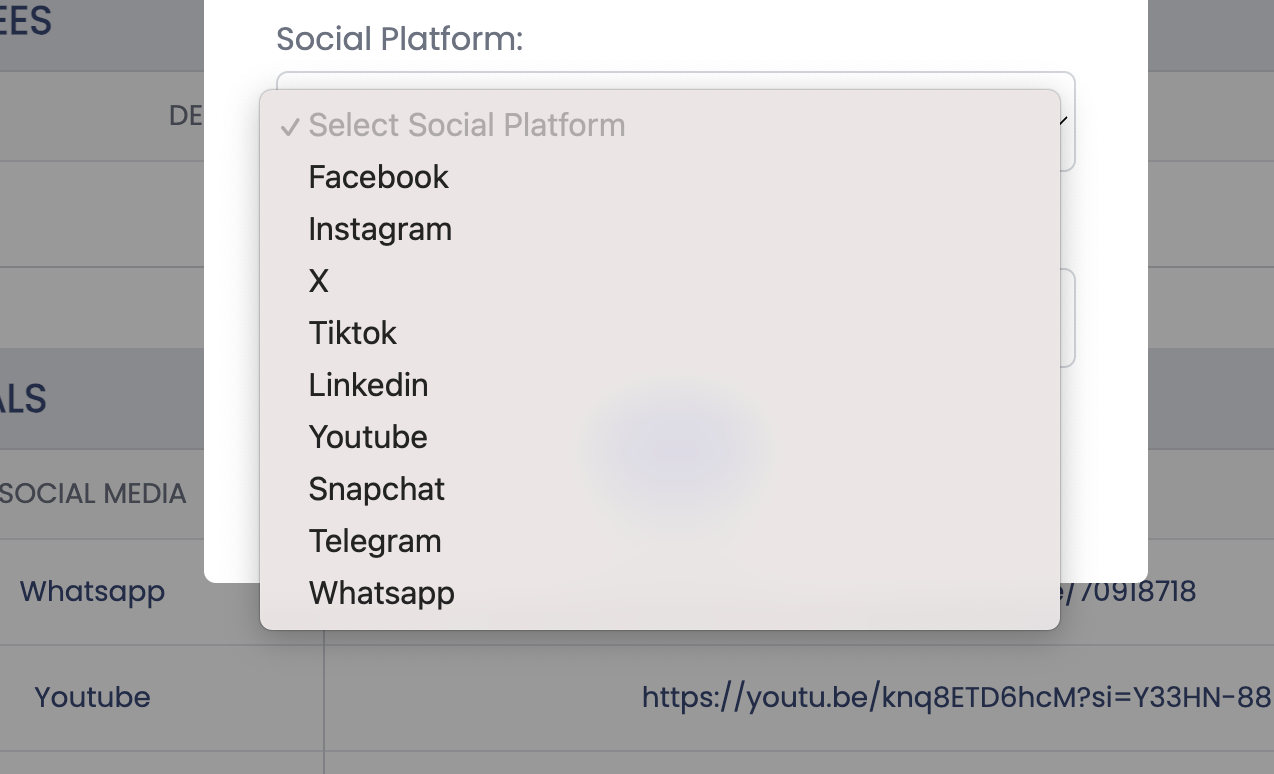Choose Telegram from the list
Image resolution: width=1274 pixels, height=774 pixels.
375,541
